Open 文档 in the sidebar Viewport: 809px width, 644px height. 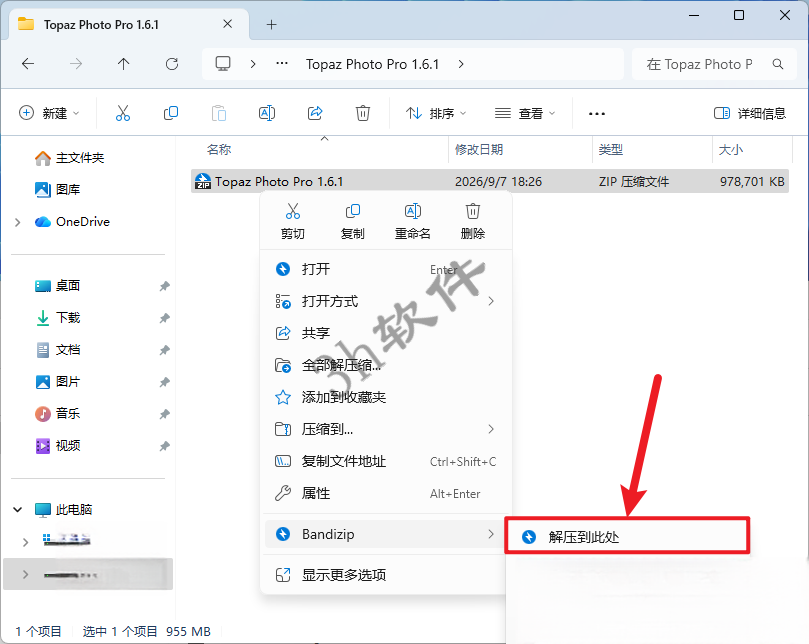[x=58, y=349]
